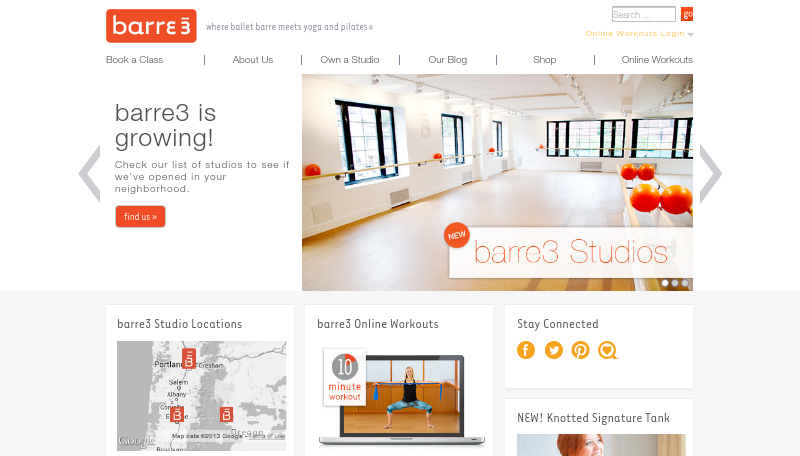Viewport: 800px width, 456px height.
Task: Open the About Us menu
Action: point(253,60)
